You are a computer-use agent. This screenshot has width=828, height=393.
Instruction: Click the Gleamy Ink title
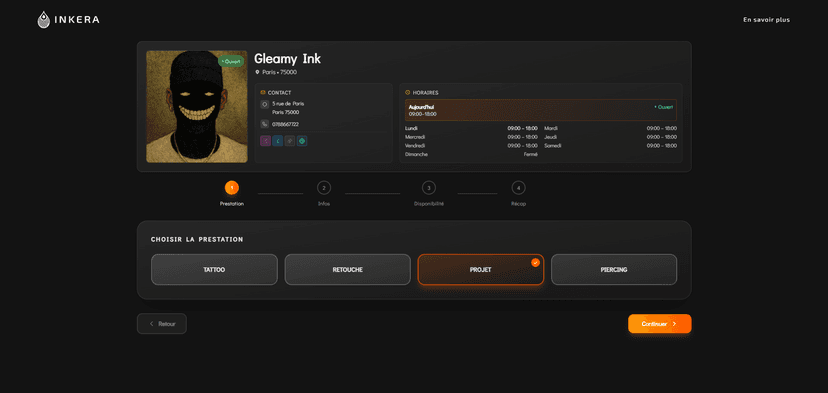pos(287,59)
